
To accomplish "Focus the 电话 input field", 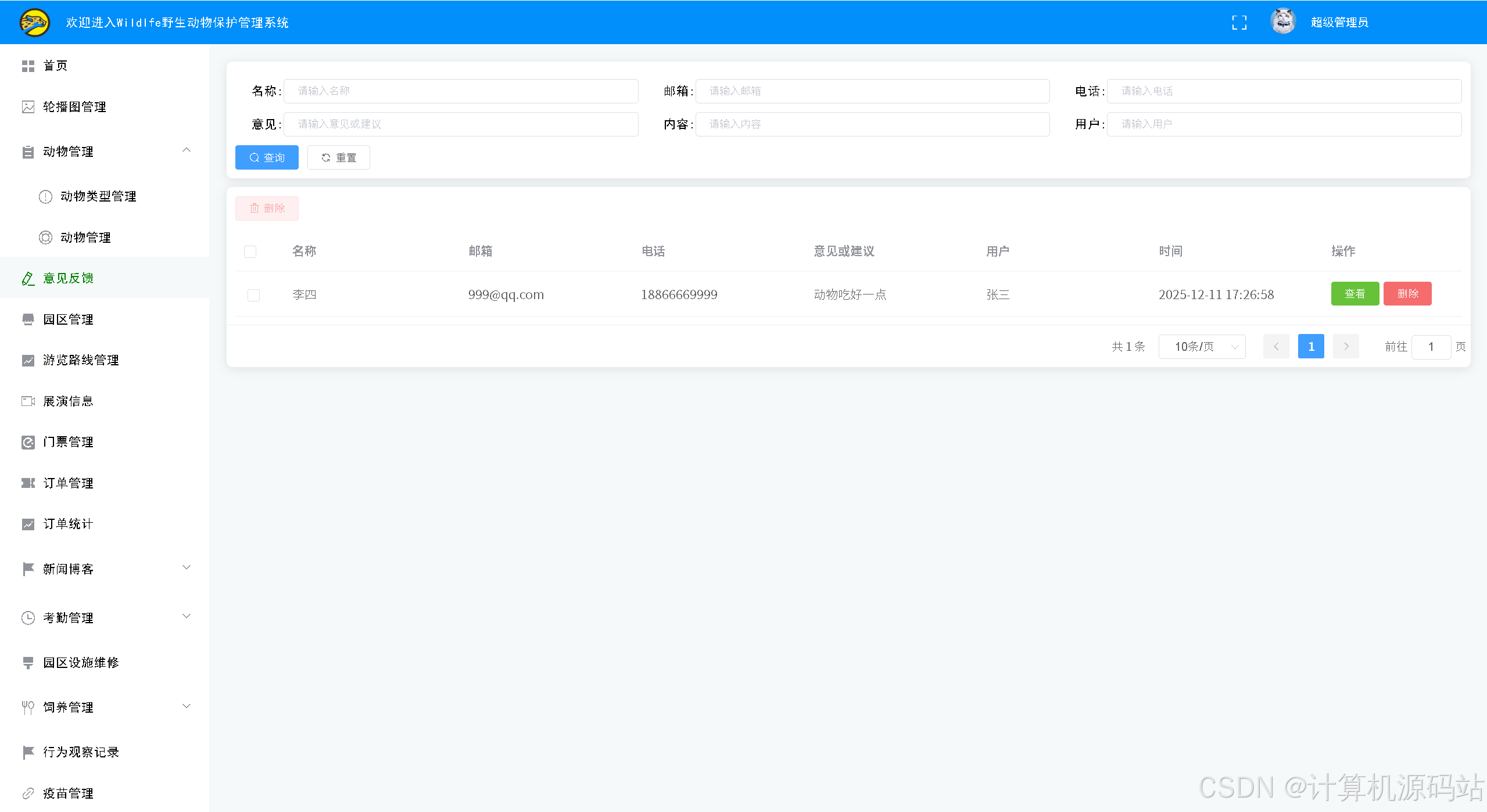I will tap(1284, 91).
